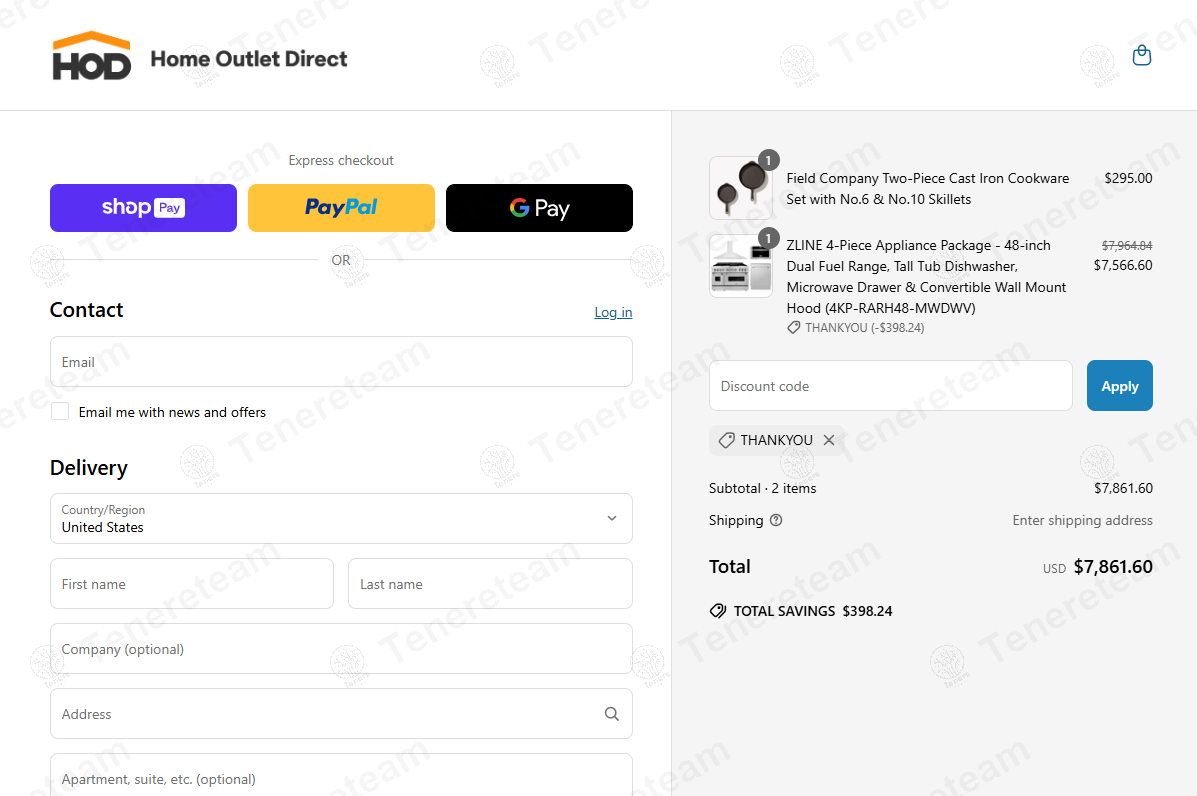The height and width of the screenshot is (796, 1197).
Task: Choose Google Pay express checkout
Action: 539,208
